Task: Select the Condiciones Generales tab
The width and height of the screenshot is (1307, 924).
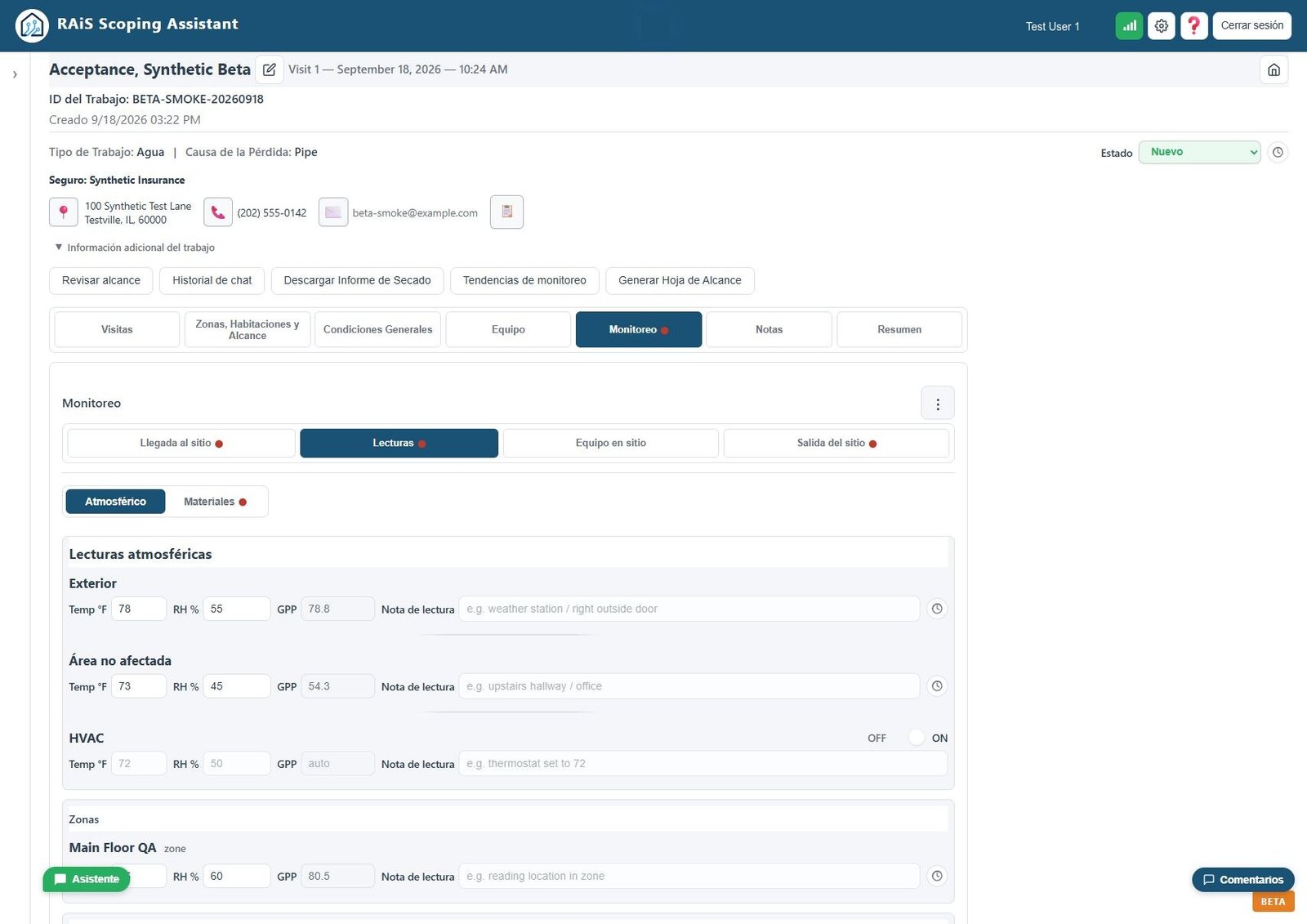Action: point(377,329)
